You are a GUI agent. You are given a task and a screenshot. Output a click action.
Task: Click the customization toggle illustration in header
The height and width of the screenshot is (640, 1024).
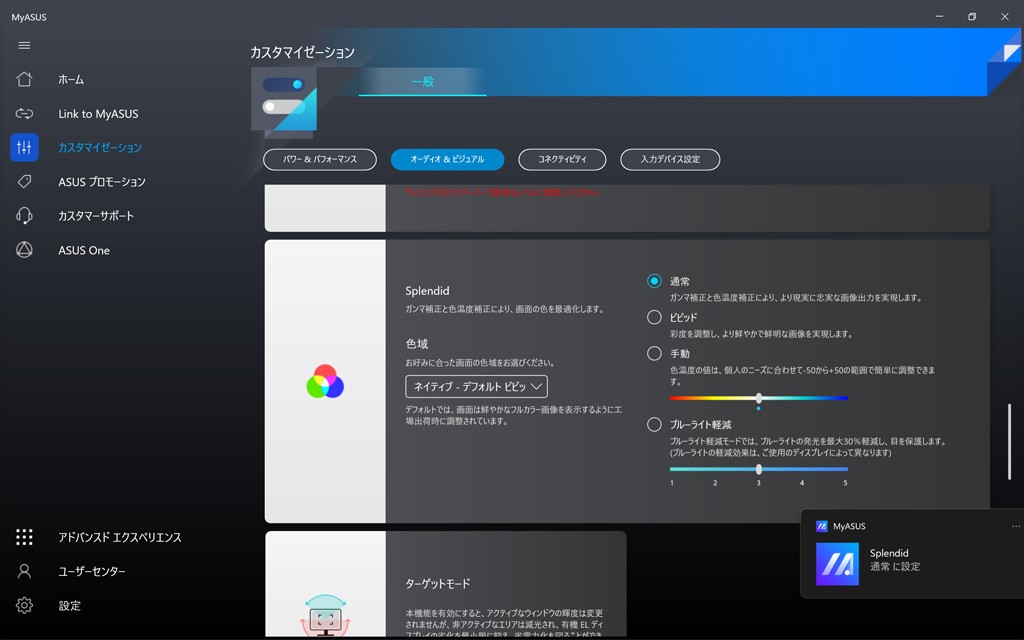(284, 101)
